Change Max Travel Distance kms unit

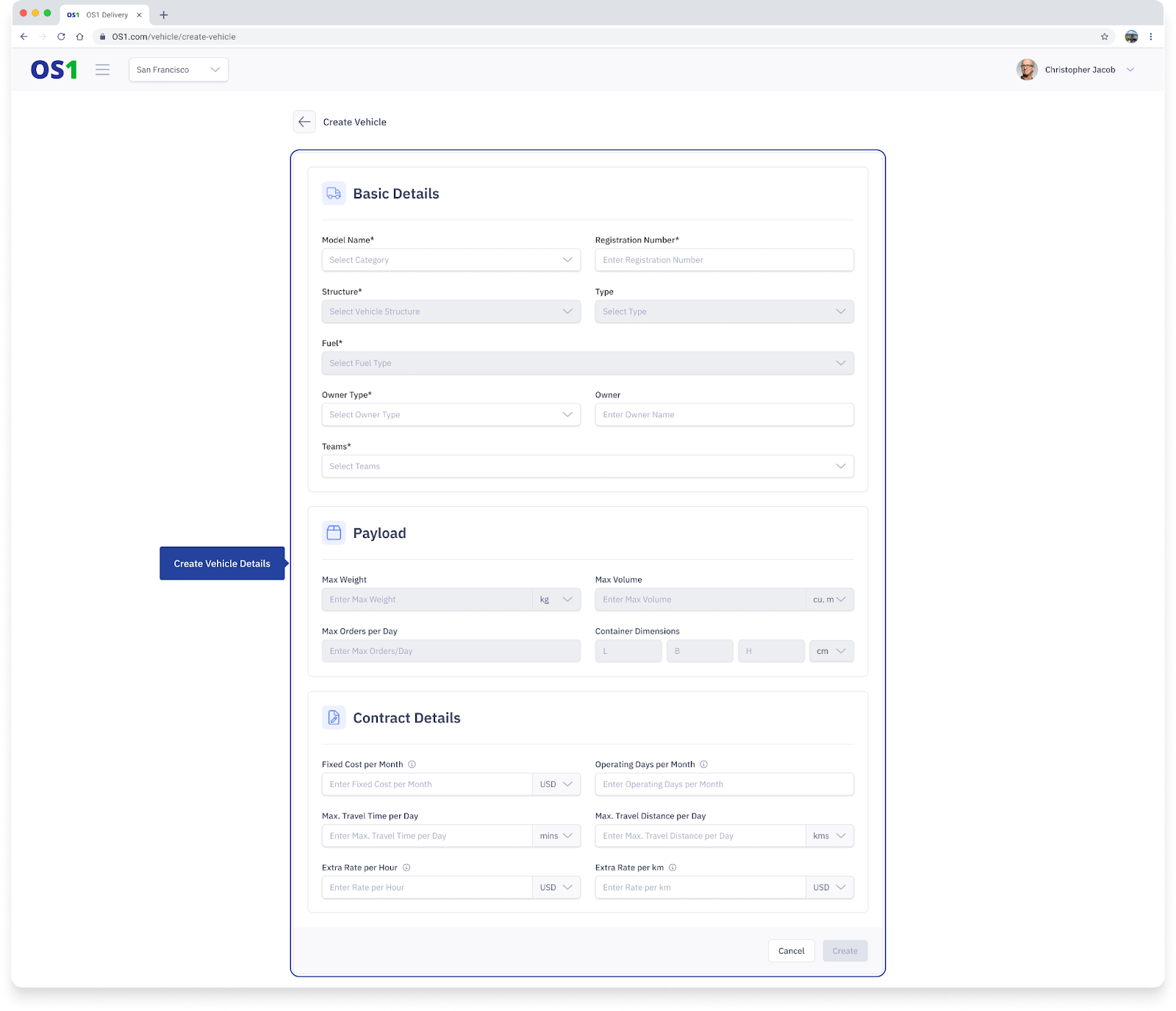(830, 836)
